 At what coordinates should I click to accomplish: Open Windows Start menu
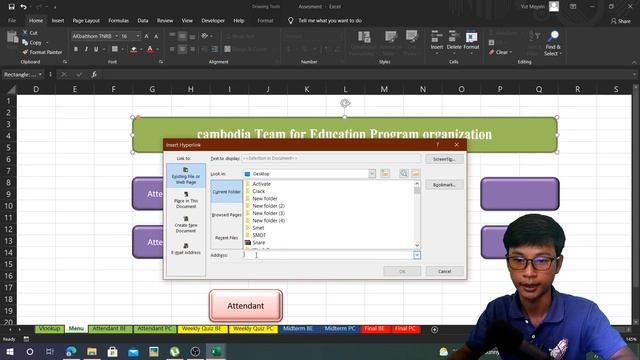(10, 351)
